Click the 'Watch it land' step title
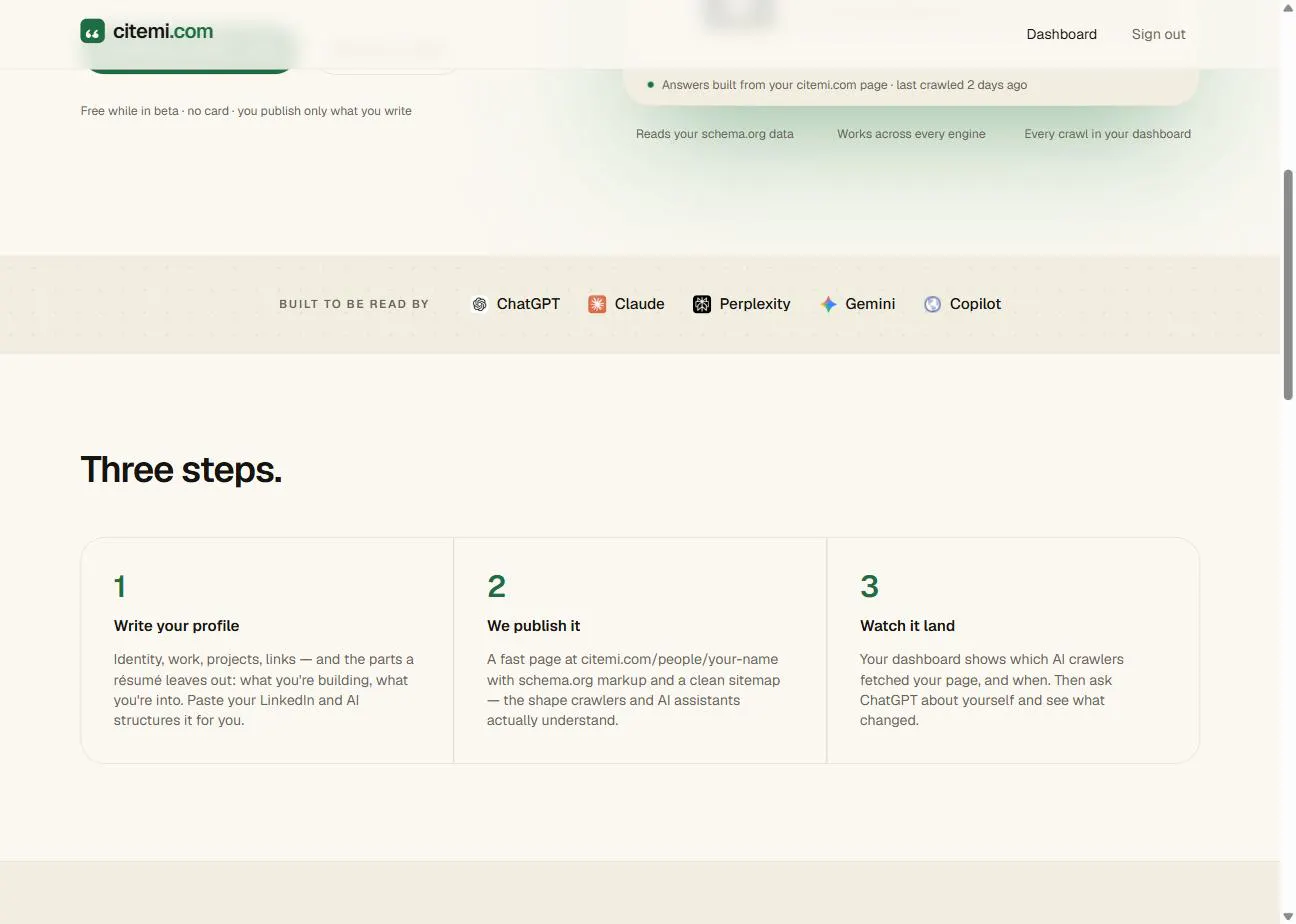Image resolution: width=1296 pixels, height=924 pixels. tap(907, 626)
